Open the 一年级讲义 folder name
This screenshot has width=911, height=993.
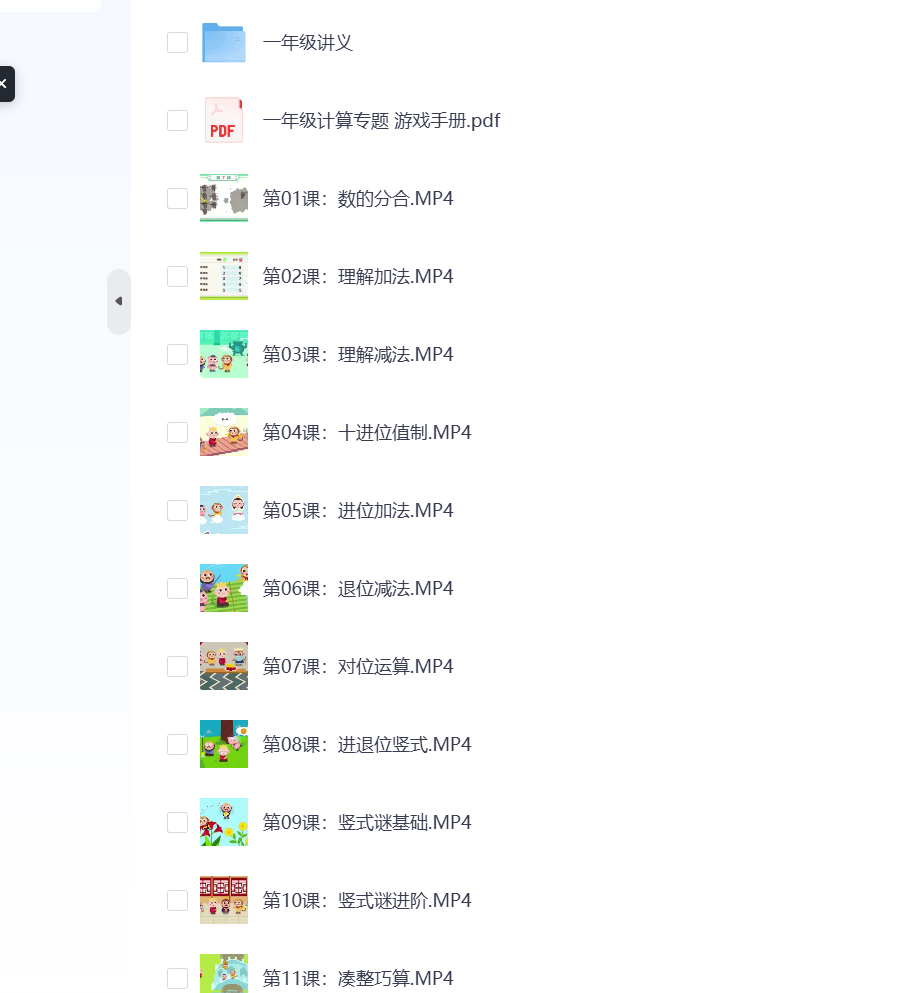pos(308,42)
